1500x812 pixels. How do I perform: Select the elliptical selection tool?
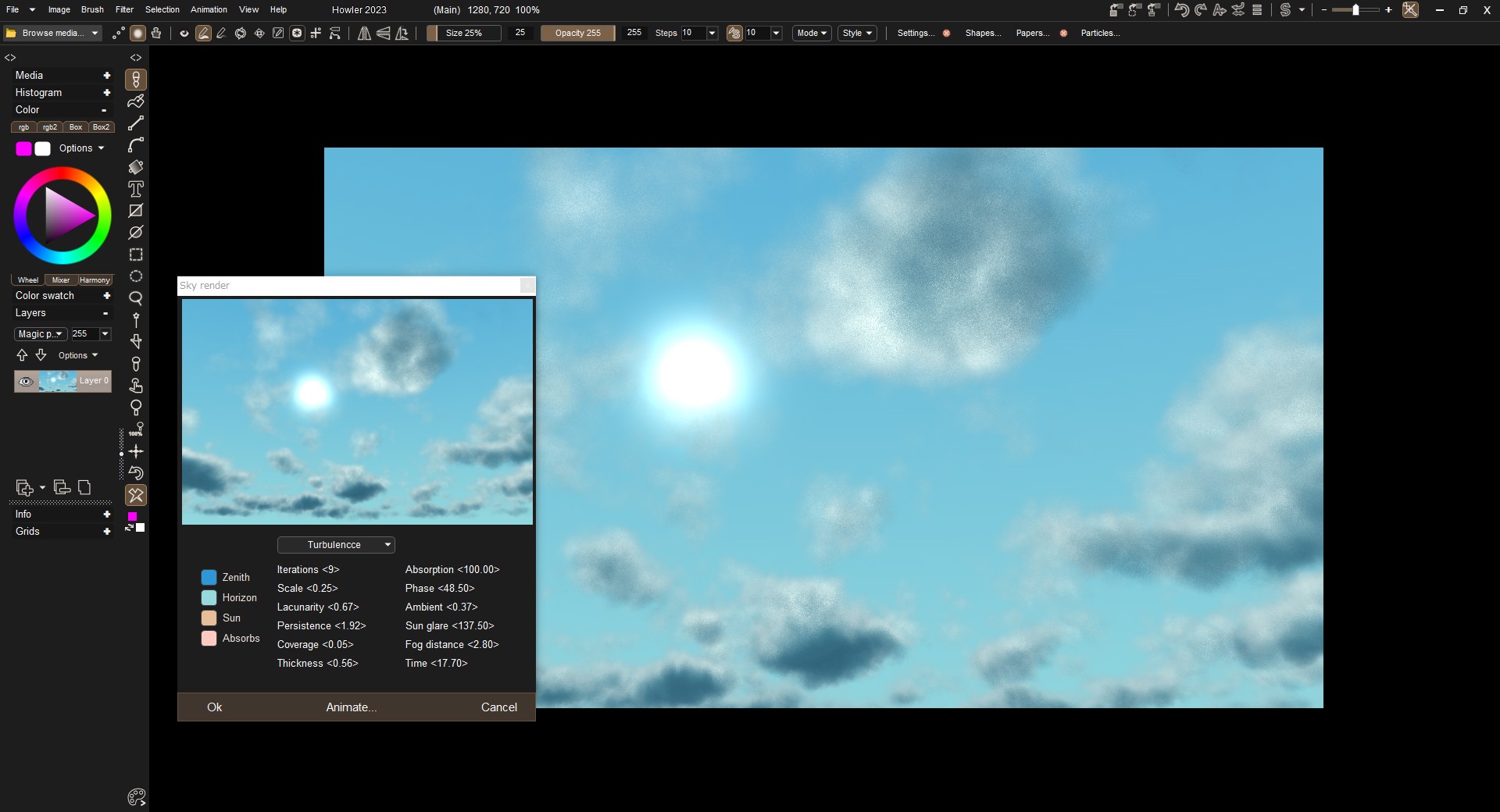(x=136, y=276)
